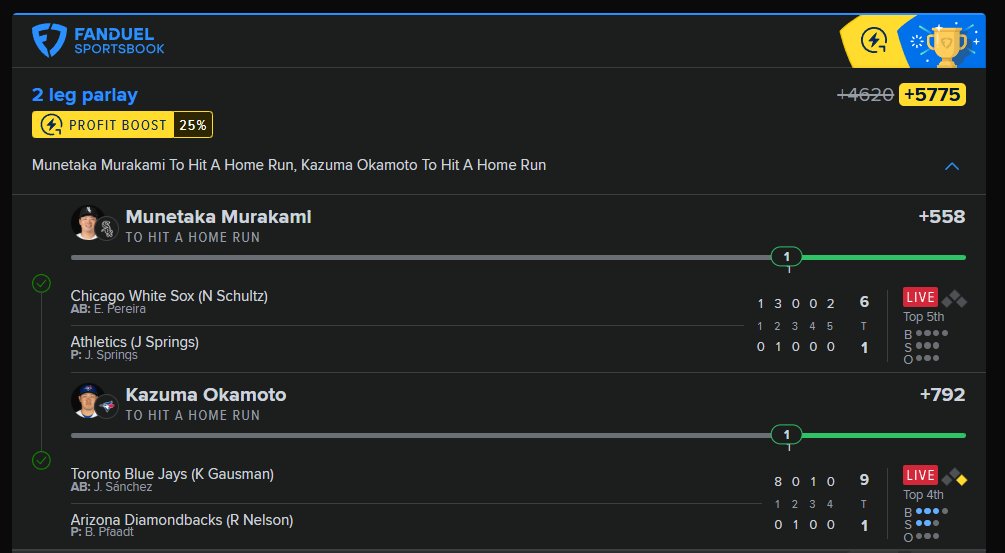The height and width of the screenshot is (553, 1005).
Task: Click Munetaka Murakami name heading
Action: click(x=219, y=217)
